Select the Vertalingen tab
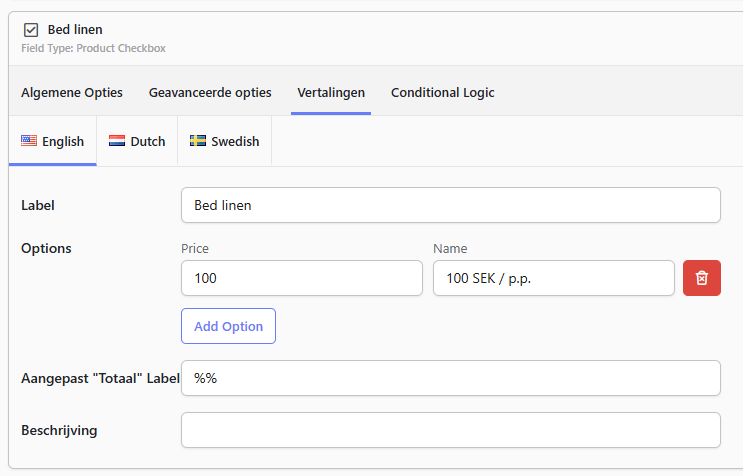Screen dimensions: 743x476 [x=331, y=92]
